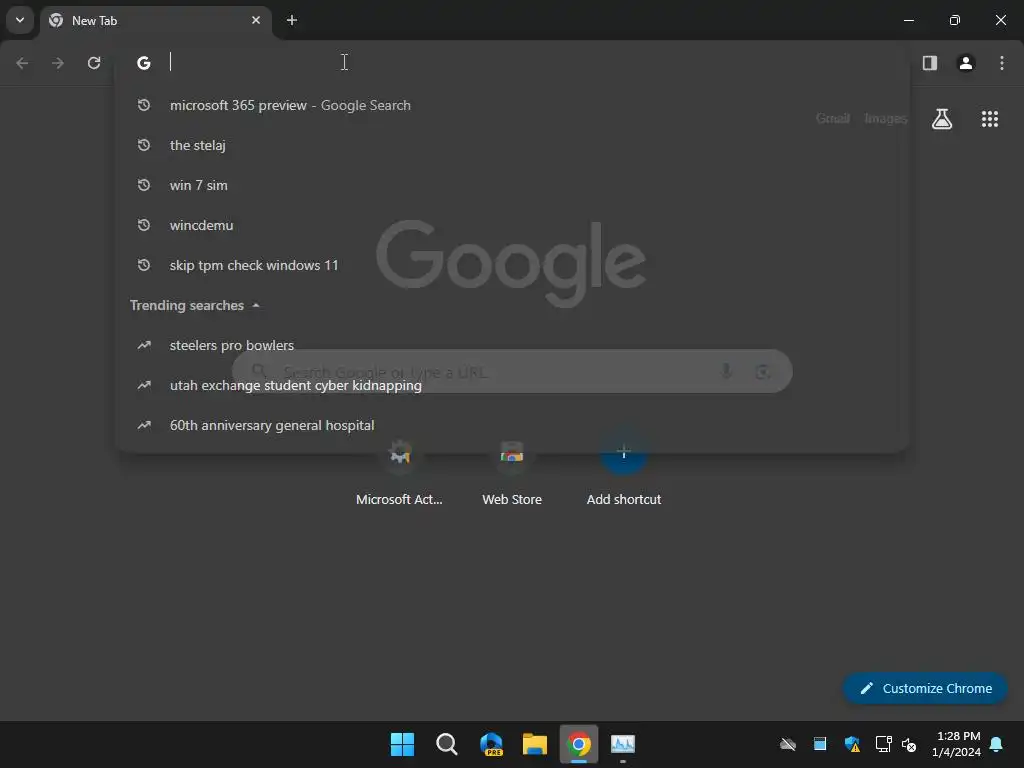This screenshot has height=768, width=1024.
Task: Open Chrome's three-dot menu
Action: pyautogui.click(x=1002, y=63)
